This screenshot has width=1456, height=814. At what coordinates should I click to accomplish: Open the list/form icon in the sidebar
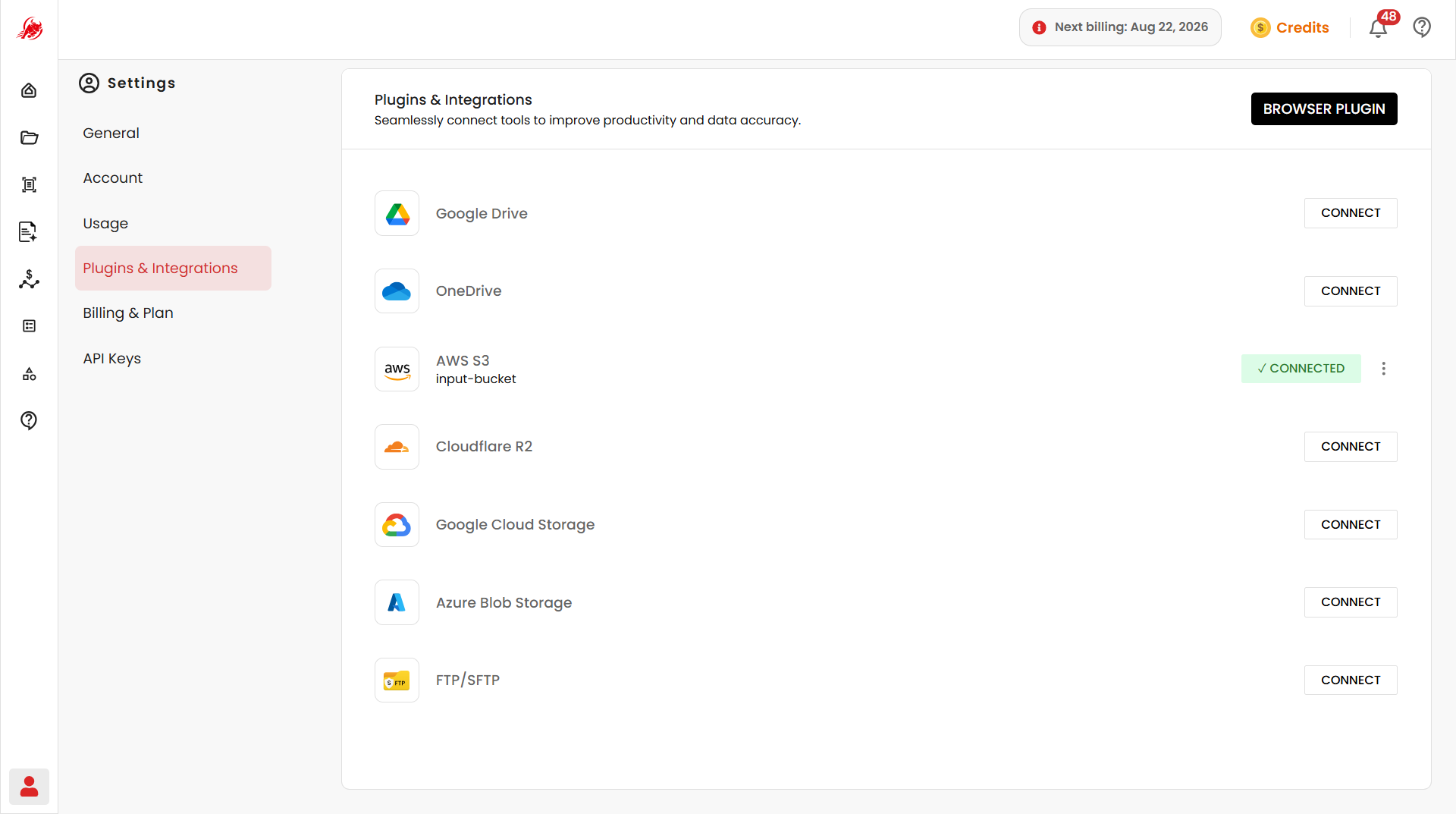[29, 325]
